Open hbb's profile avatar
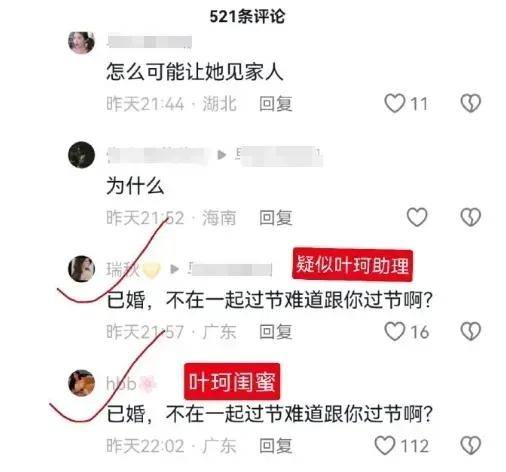The image size is (506, 472). [x=81, y=383]
